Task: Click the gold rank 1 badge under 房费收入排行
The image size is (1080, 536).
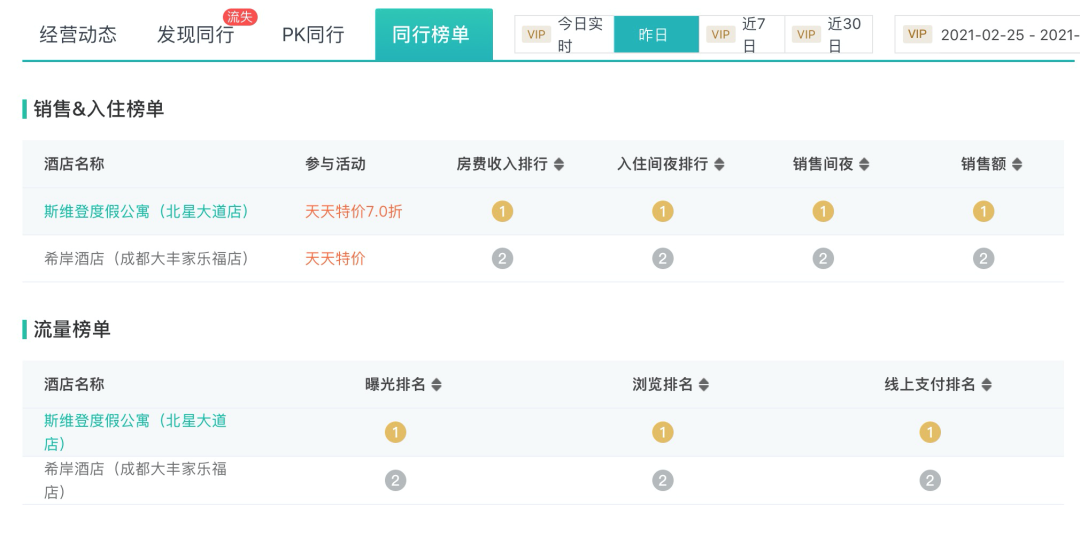Action: pos(502,212)
